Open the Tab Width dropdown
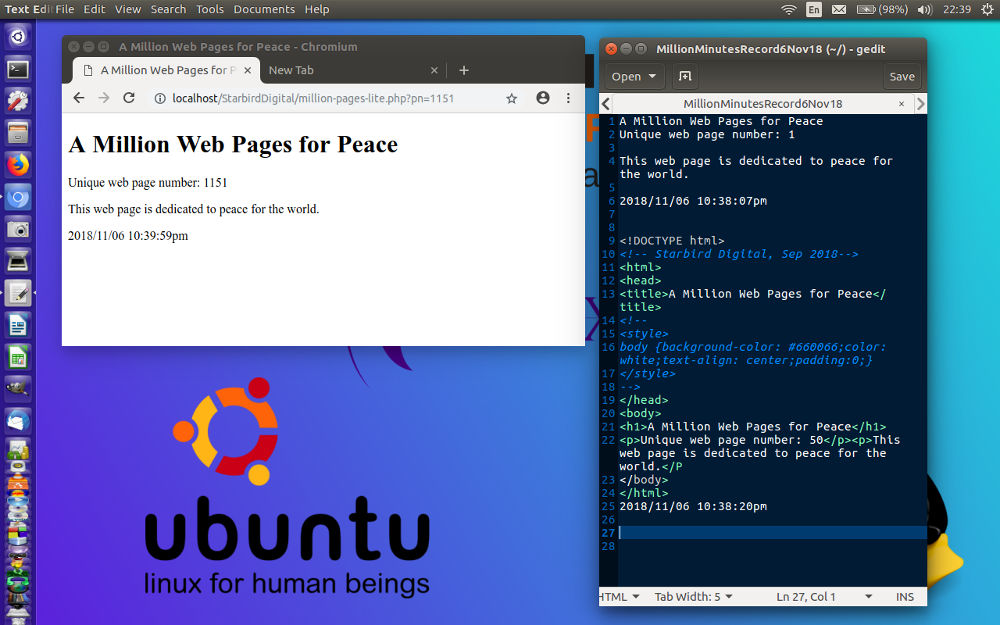The height and width of the screenshot is (625, 1000). click(693, 597)
